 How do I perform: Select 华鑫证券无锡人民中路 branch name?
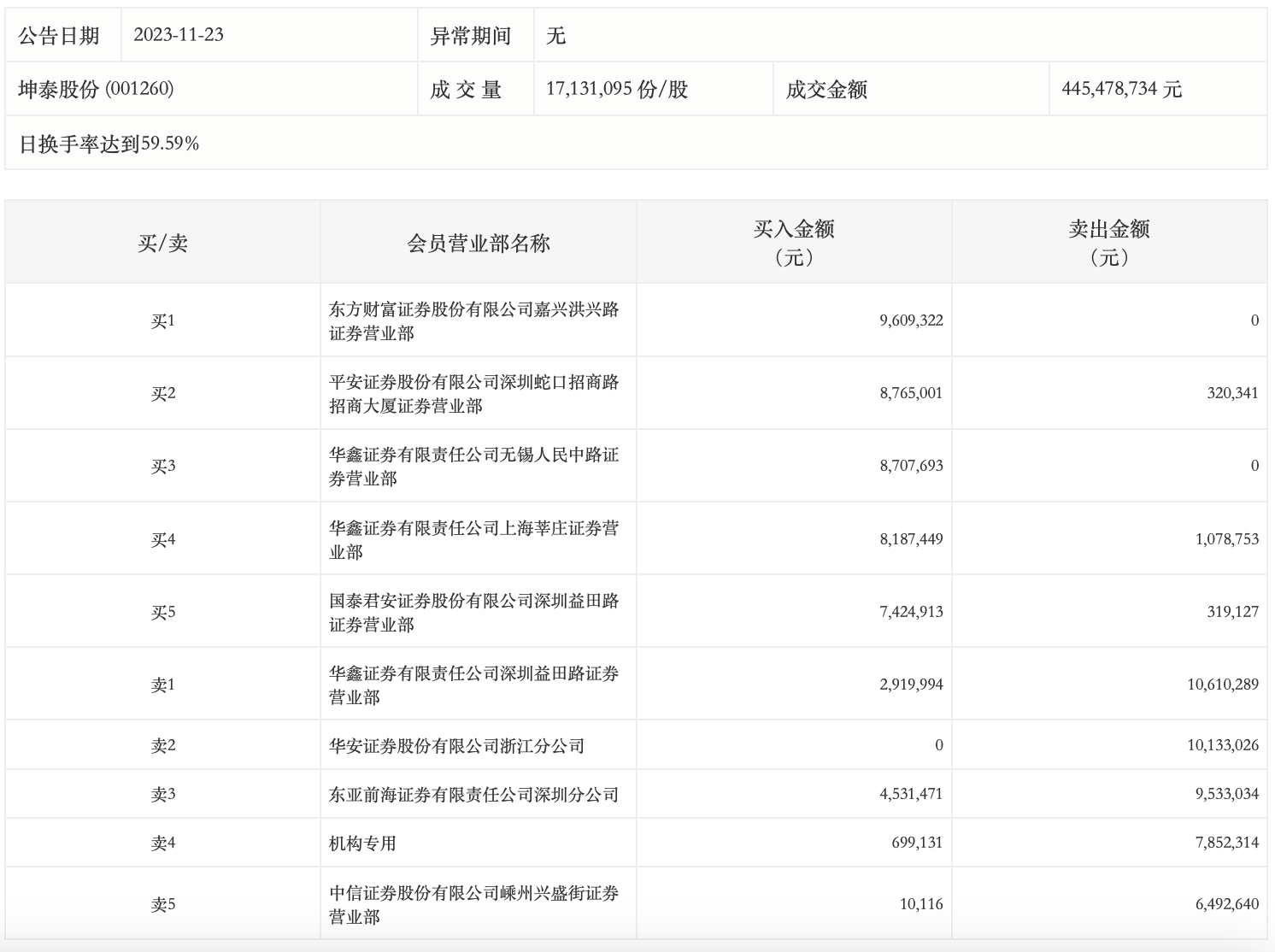pos(473,467)
